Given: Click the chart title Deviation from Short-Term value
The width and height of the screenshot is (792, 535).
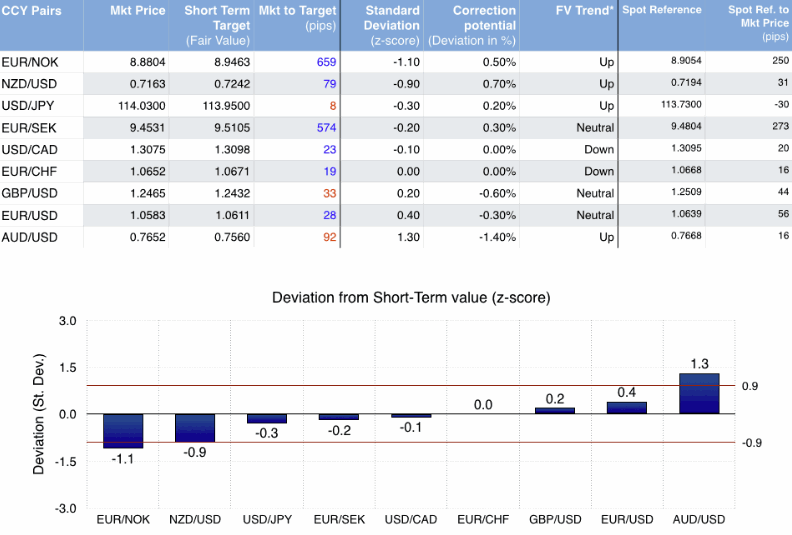Looking at the screenshot, I should point(411,298).
